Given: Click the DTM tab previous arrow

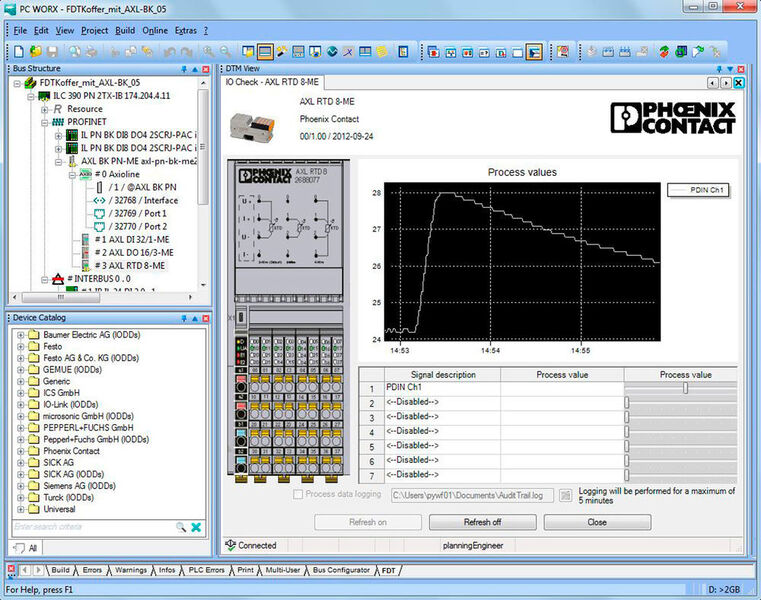Looking at the screenshot, I should point(712,83).
